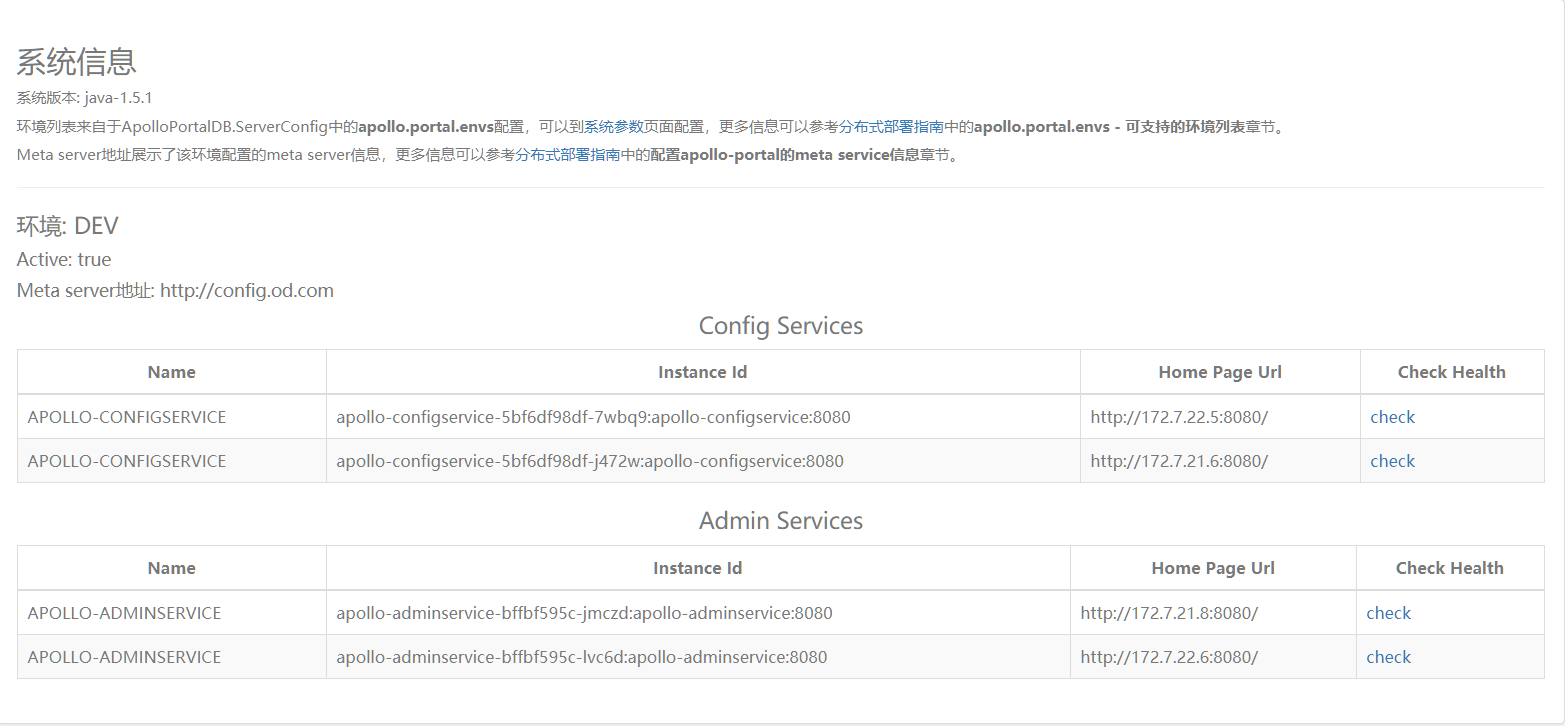Click APOLLO-ADMINSERVICE name in jmczd row
Viewport: 1565px width, 726px height.
click(x=124, y=613)
